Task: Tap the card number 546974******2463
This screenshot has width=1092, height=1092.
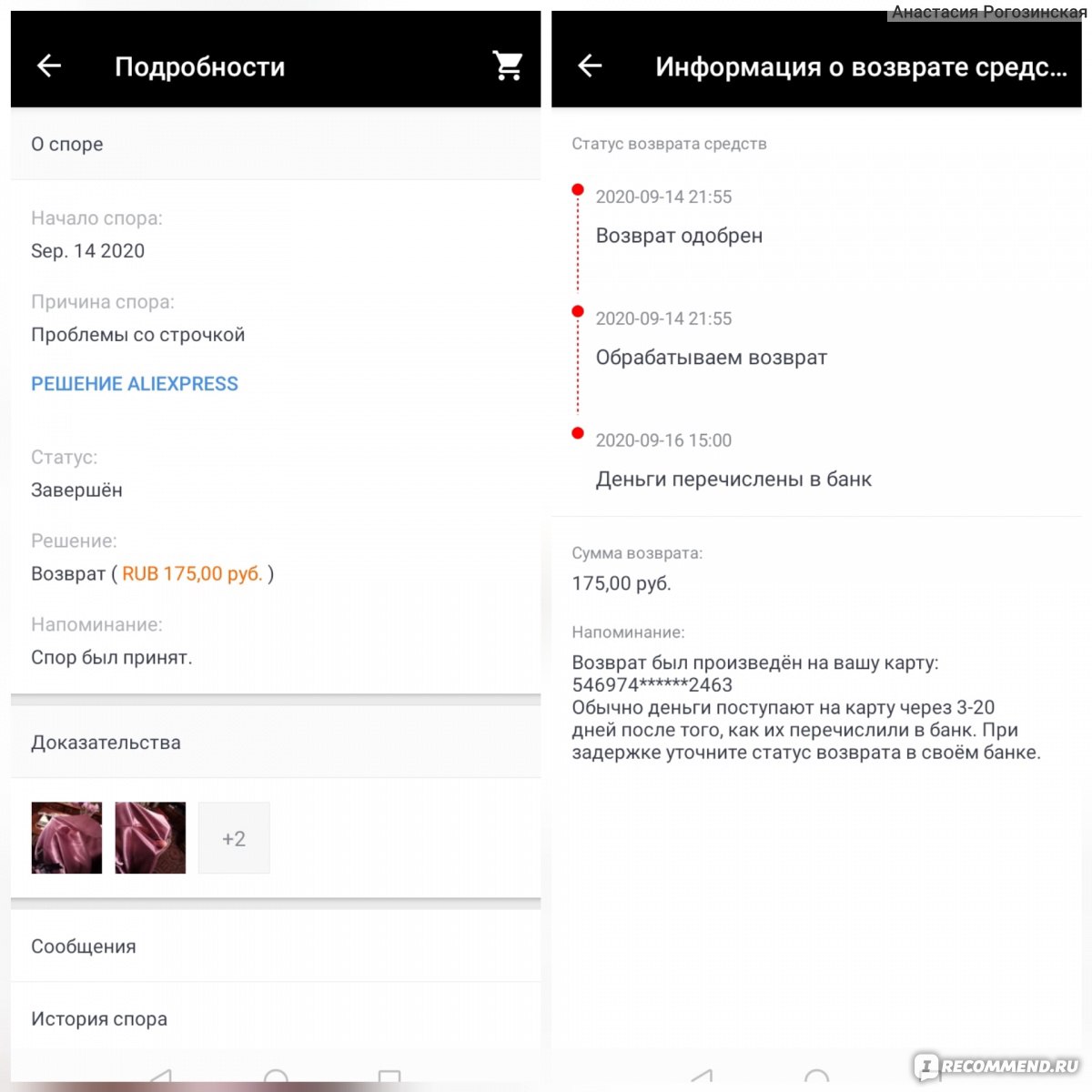Action: pos(652,685)
